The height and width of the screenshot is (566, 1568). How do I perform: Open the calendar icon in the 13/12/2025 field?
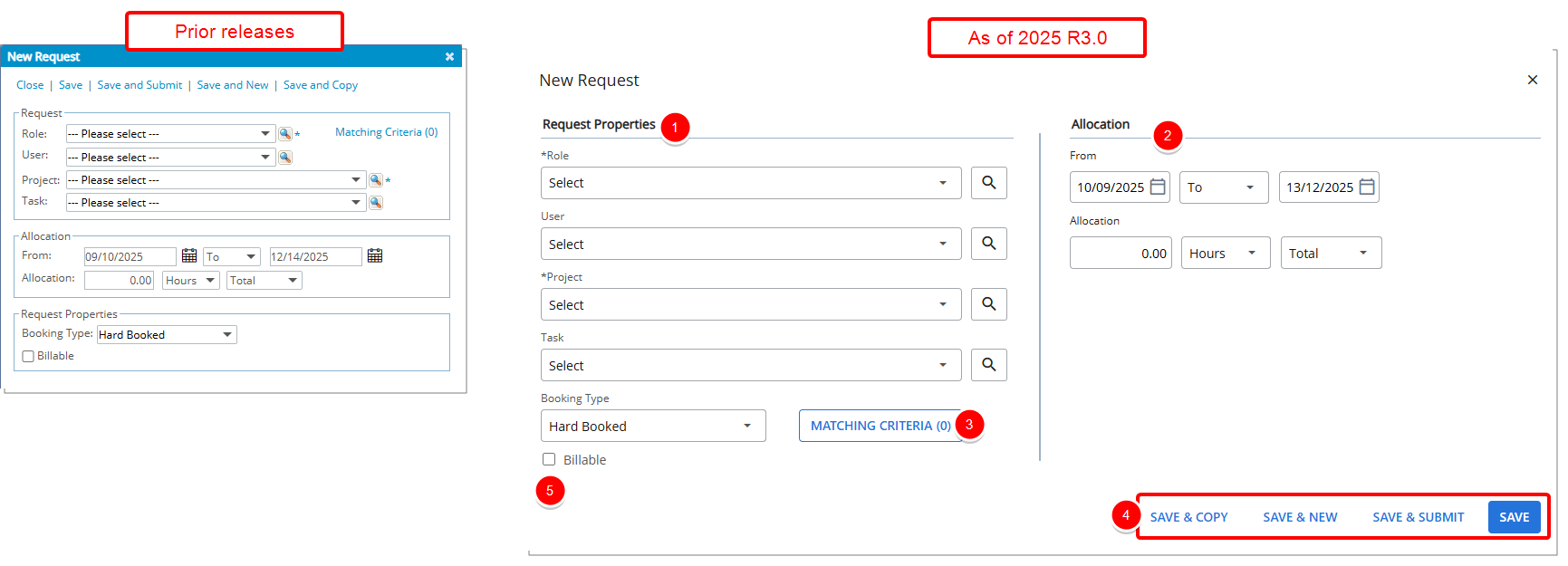tap(1367, 187)
